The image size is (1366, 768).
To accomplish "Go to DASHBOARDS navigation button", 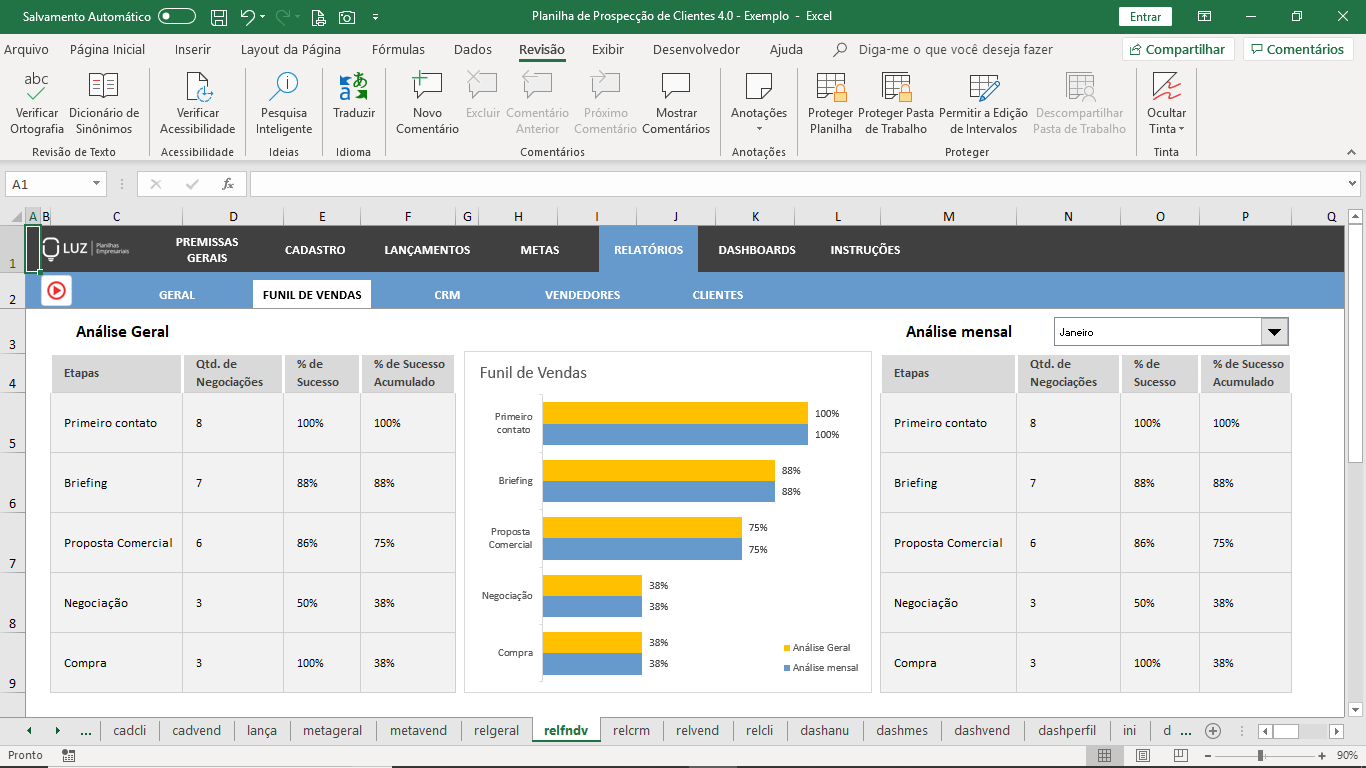I will click(x=757, y=250).
